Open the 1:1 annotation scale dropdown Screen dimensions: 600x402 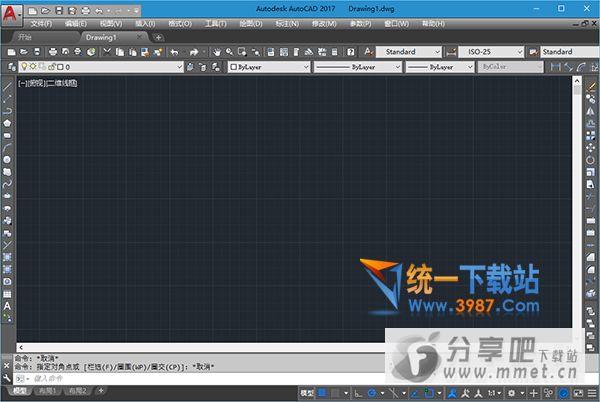point(494,393)
